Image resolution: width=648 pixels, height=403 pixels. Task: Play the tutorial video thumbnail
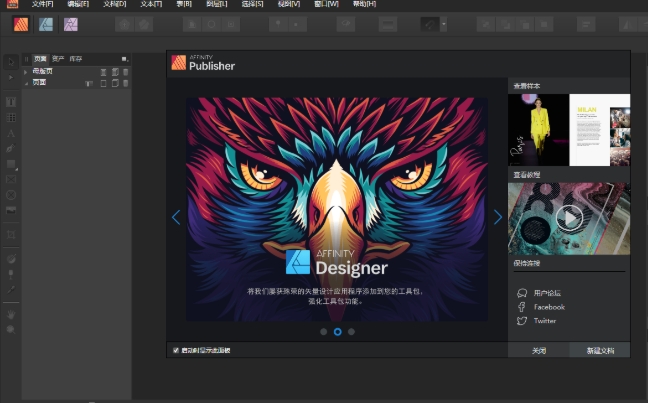click(569, 218)
